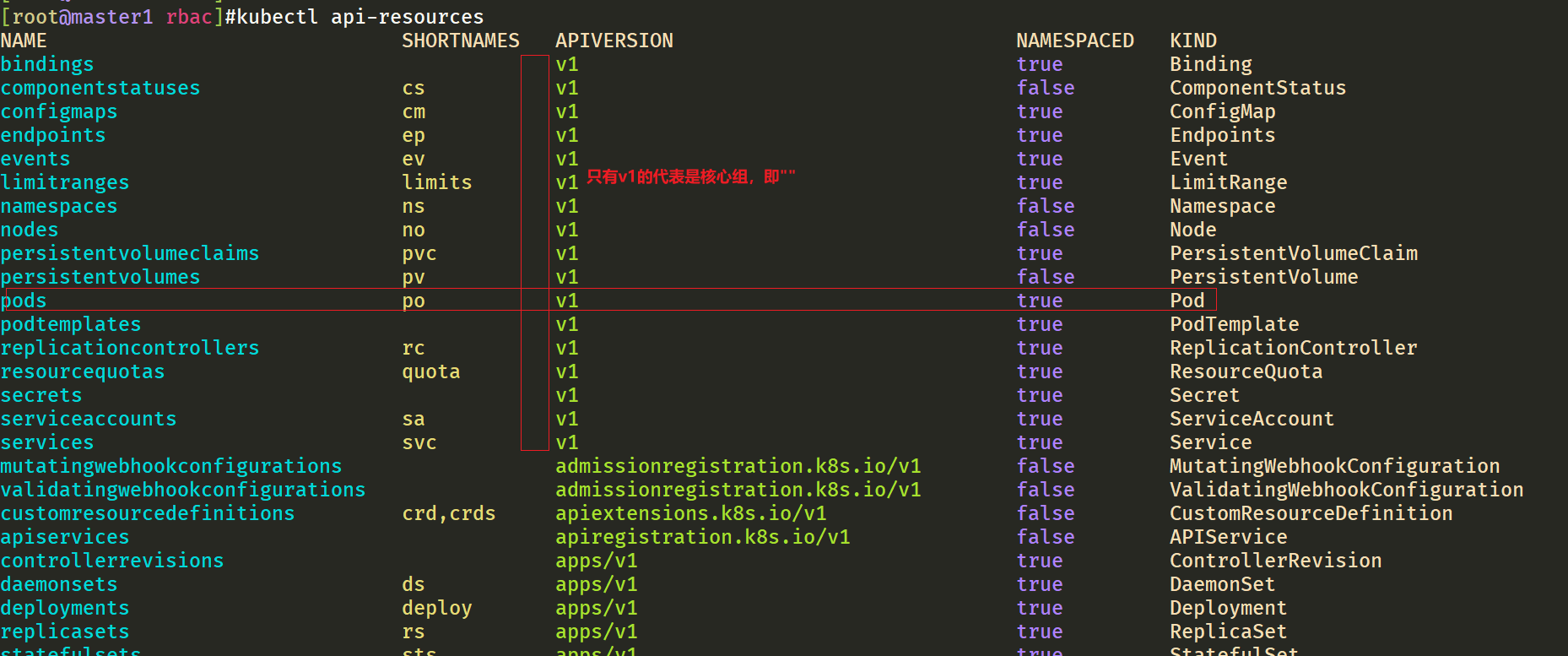
Task: Click the 'PersistentVolumeClaim' kind value
Action: [x=1294, y=253]
